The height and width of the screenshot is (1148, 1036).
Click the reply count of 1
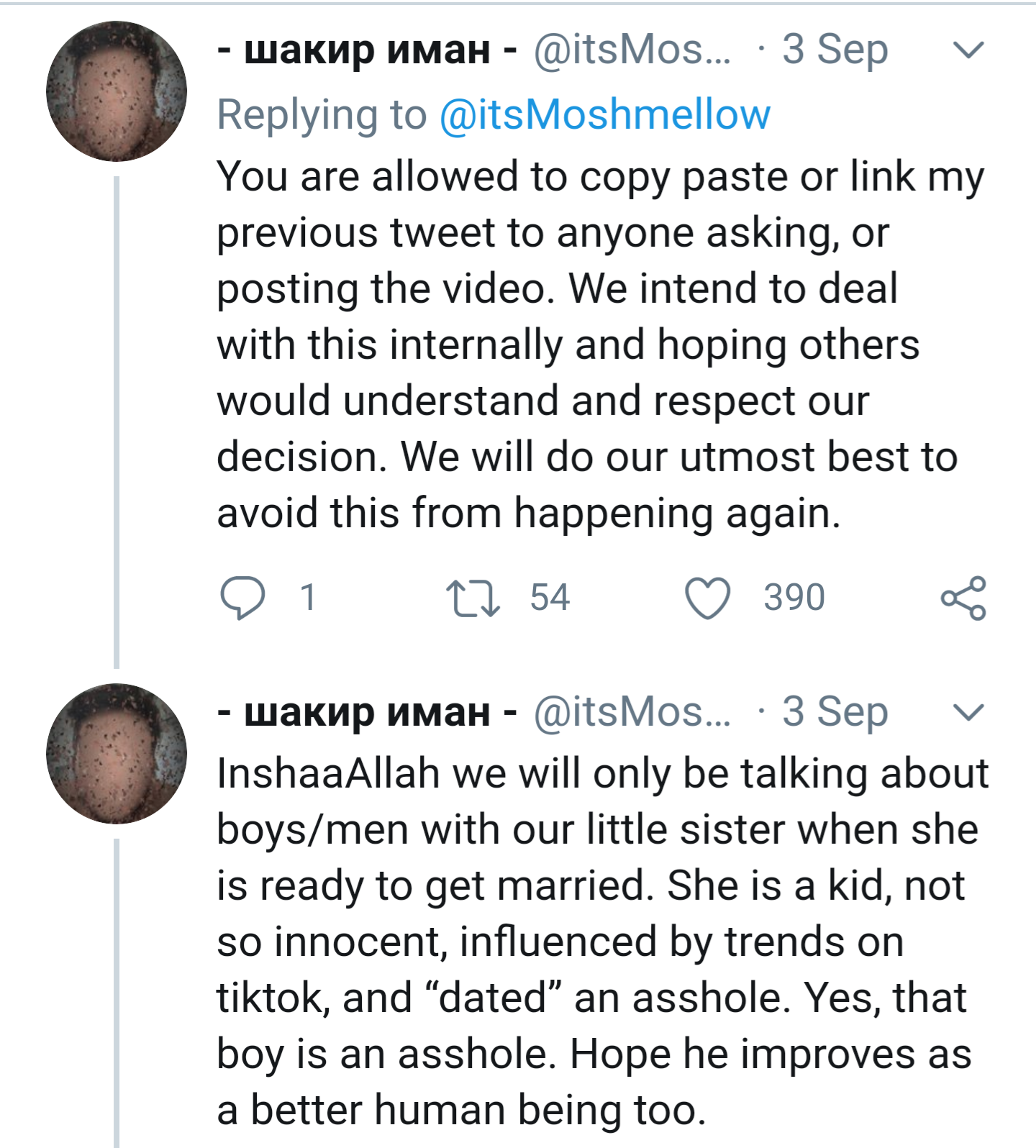[308, 598]
